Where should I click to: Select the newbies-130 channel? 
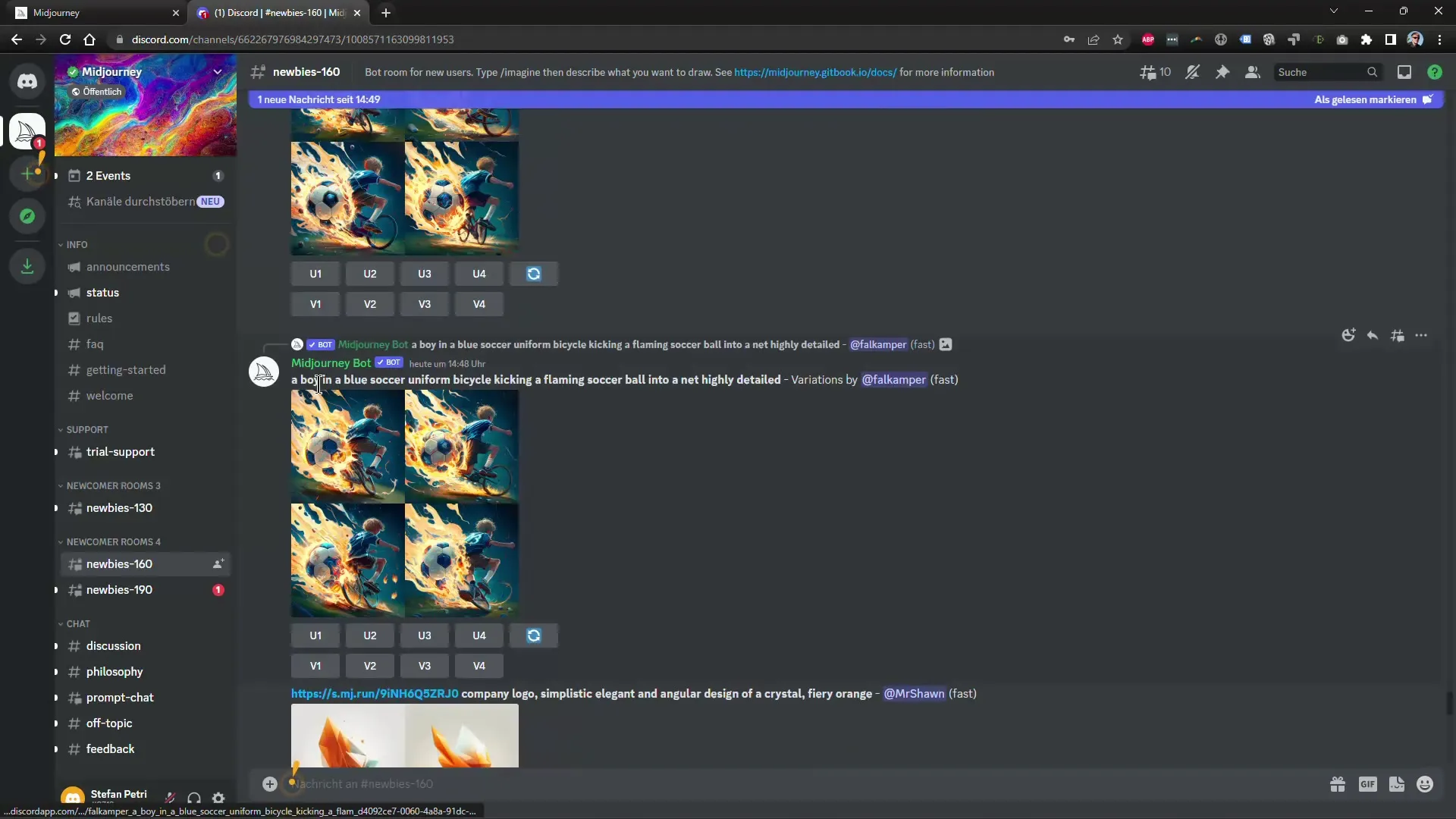[x=119, y=507]
